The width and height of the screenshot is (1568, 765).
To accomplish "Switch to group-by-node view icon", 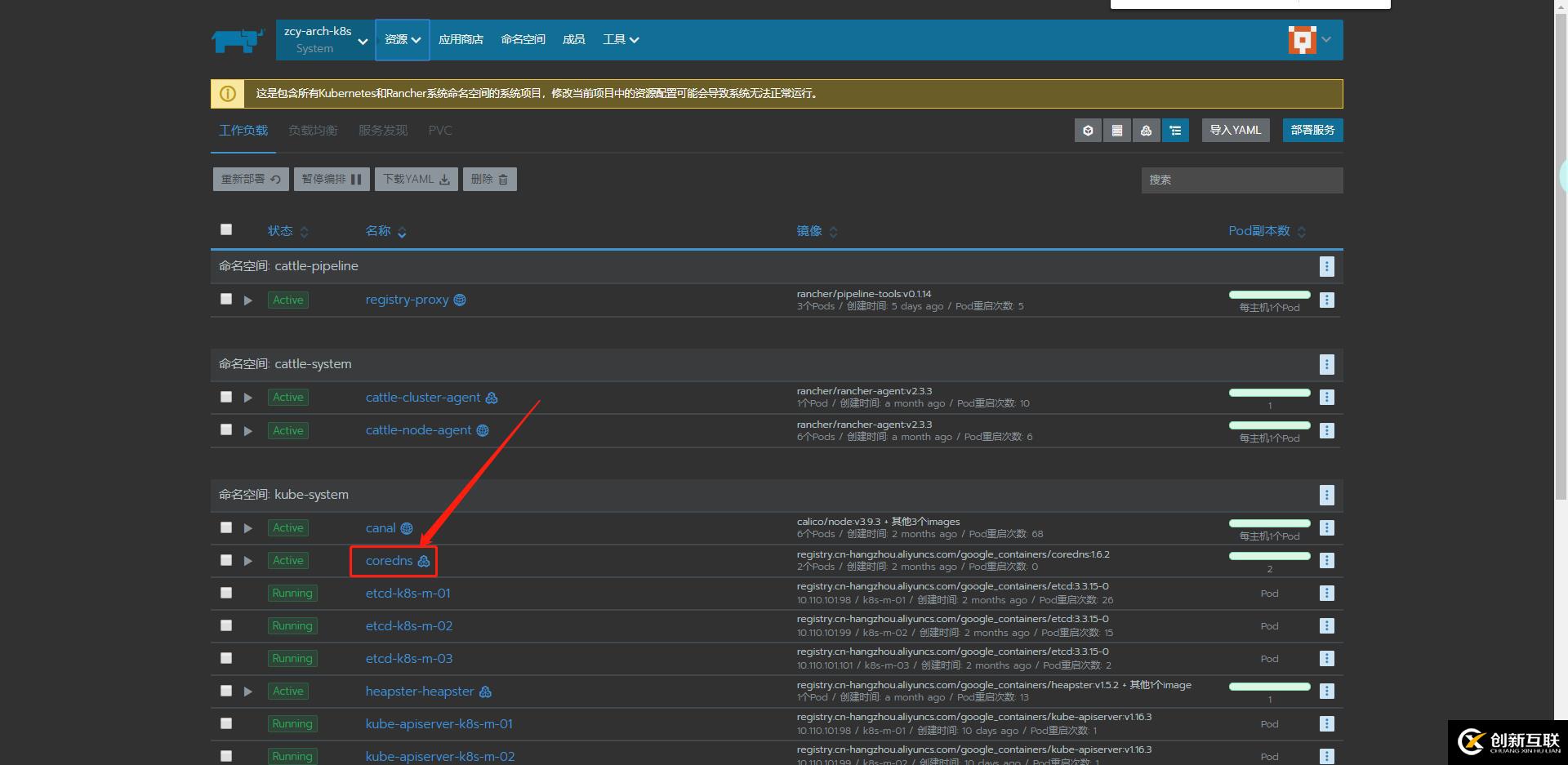I will (x=1147, y=131).
